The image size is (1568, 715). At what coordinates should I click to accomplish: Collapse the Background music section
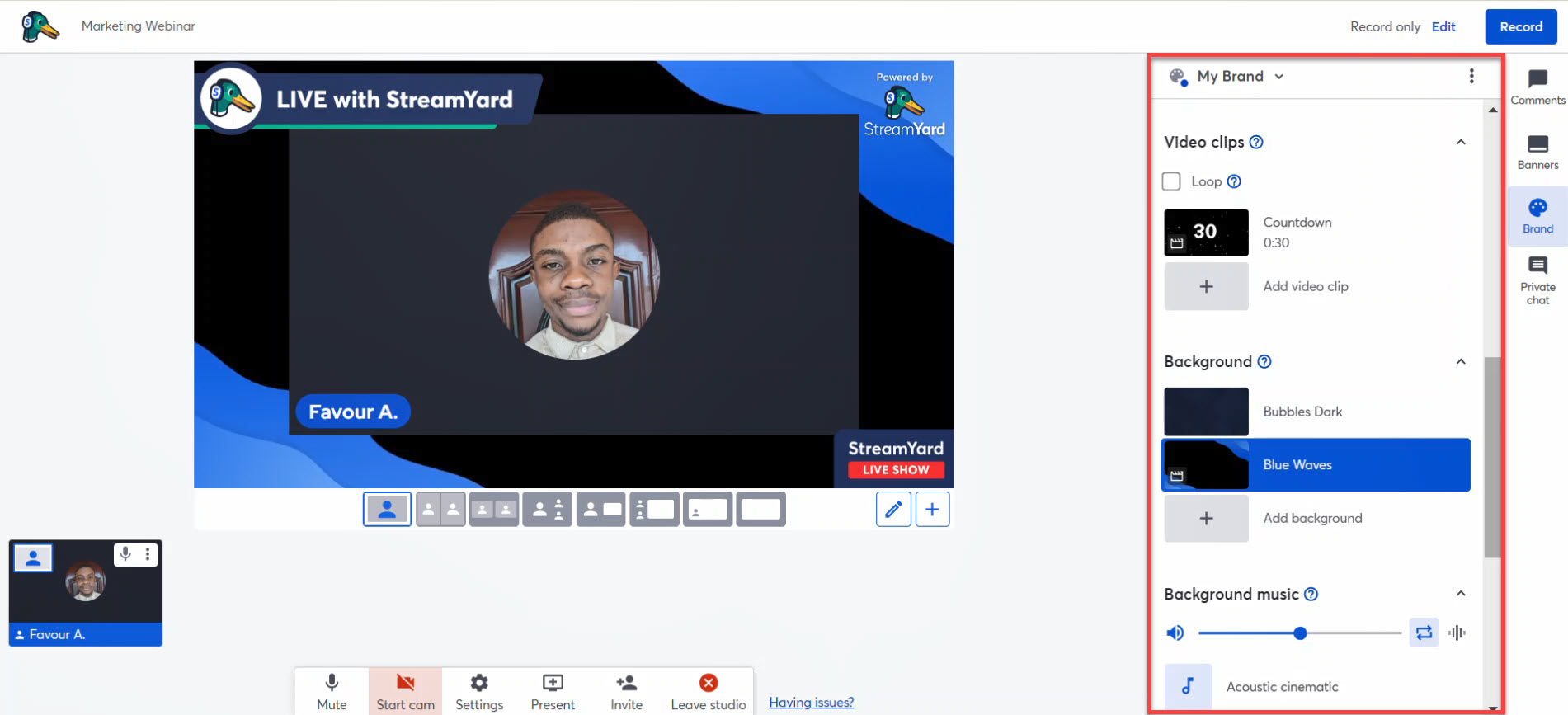click(1461, 594)
